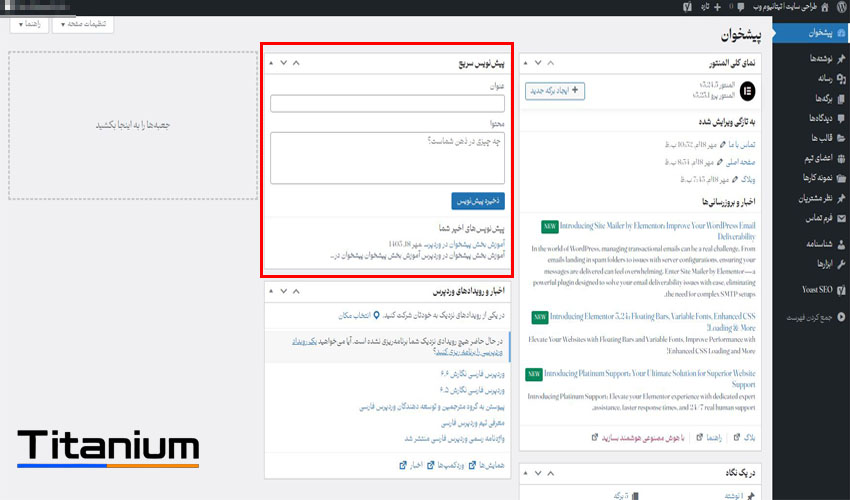Image resolution: width=850 pixels, height=500 pixels.
Task: Open راهنما help dropdown tab
Action: click(29, 24)
